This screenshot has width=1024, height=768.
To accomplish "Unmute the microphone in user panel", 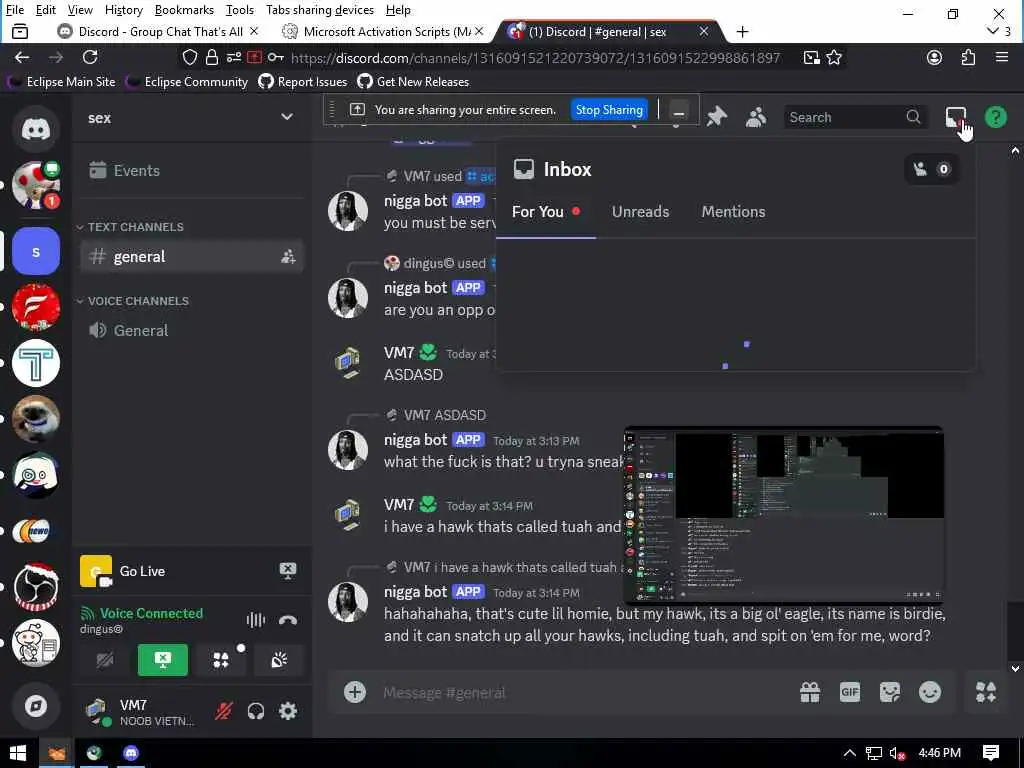I will (224, 711).
